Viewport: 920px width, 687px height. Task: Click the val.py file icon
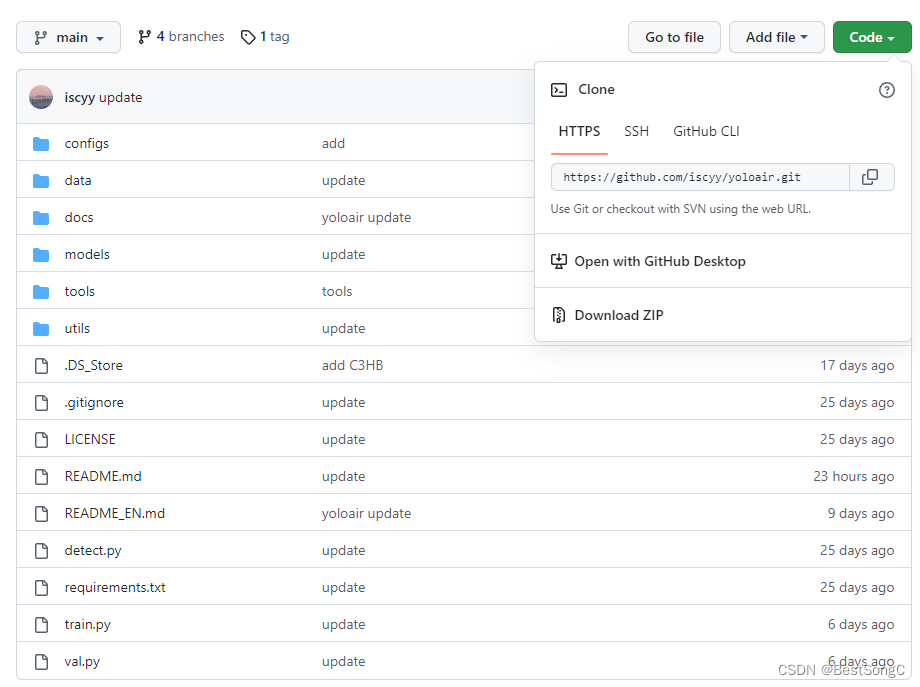tap(41, 662)
